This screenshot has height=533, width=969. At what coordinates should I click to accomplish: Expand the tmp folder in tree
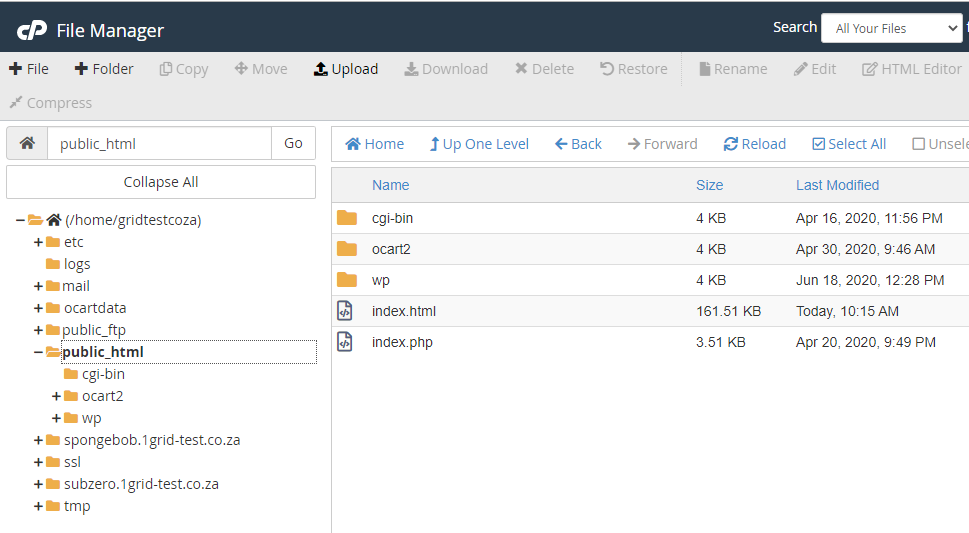pyautogui.click(x=38, y=506)
